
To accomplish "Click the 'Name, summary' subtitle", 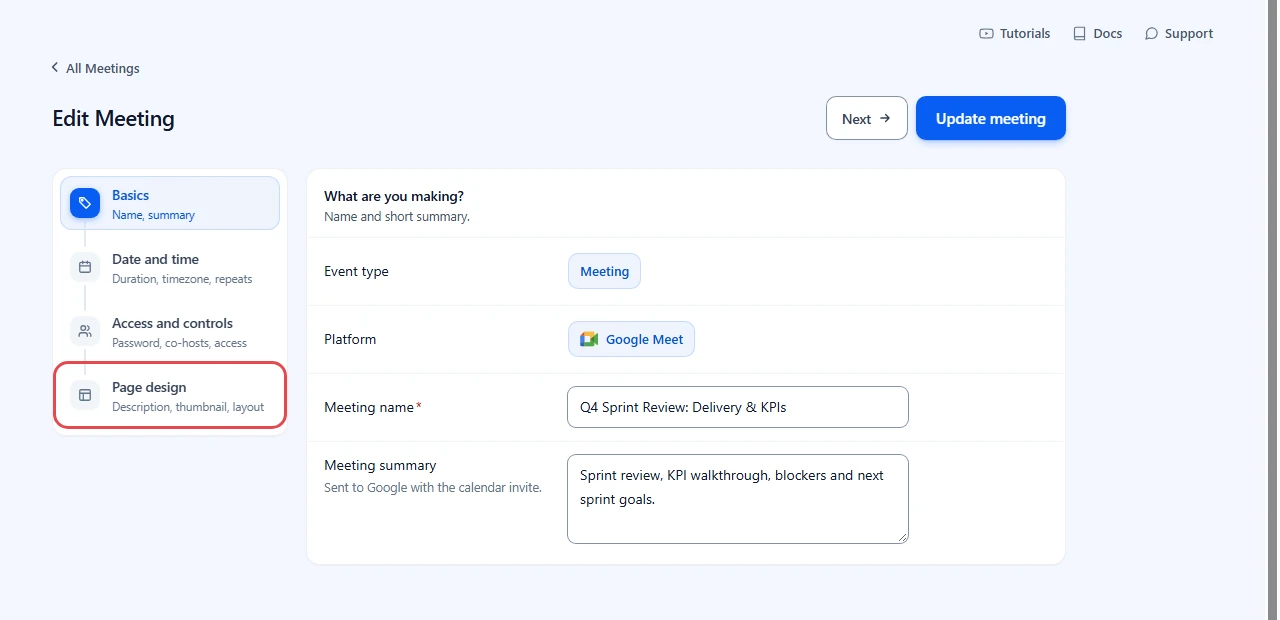I will pyautogui.click(x=153, y=215).
